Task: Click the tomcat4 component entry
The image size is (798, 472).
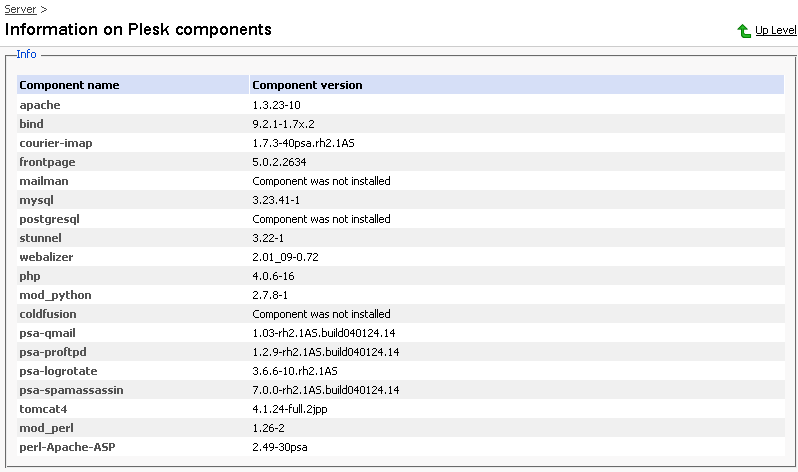Action: [x=43, y=409]
